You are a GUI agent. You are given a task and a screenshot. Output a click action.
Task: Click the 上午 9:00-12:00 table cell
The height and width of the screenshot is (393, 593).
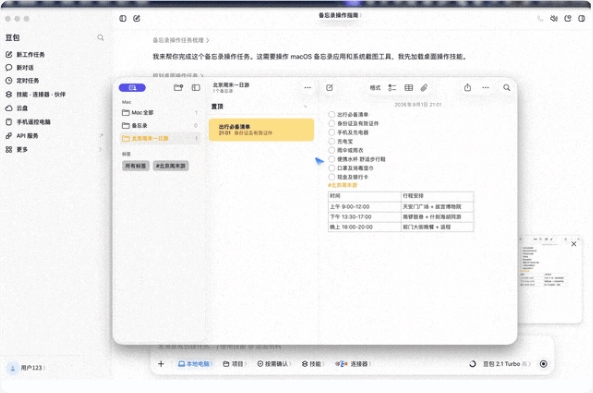click(x=364, y=207)
